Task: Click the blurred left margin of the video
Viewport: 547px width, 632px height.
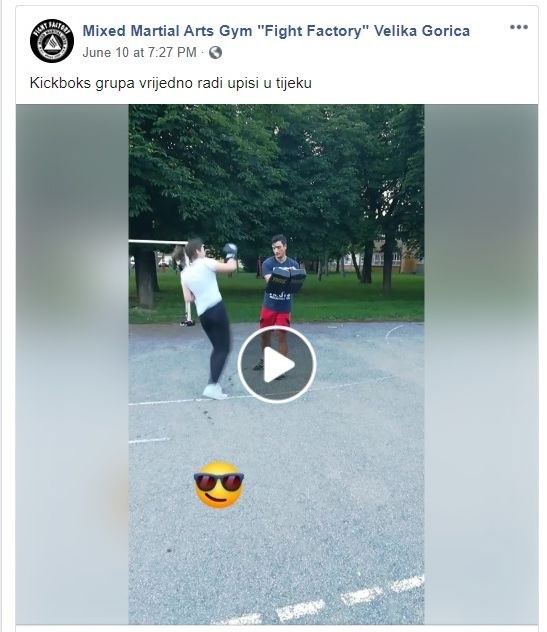Action: 72,364
